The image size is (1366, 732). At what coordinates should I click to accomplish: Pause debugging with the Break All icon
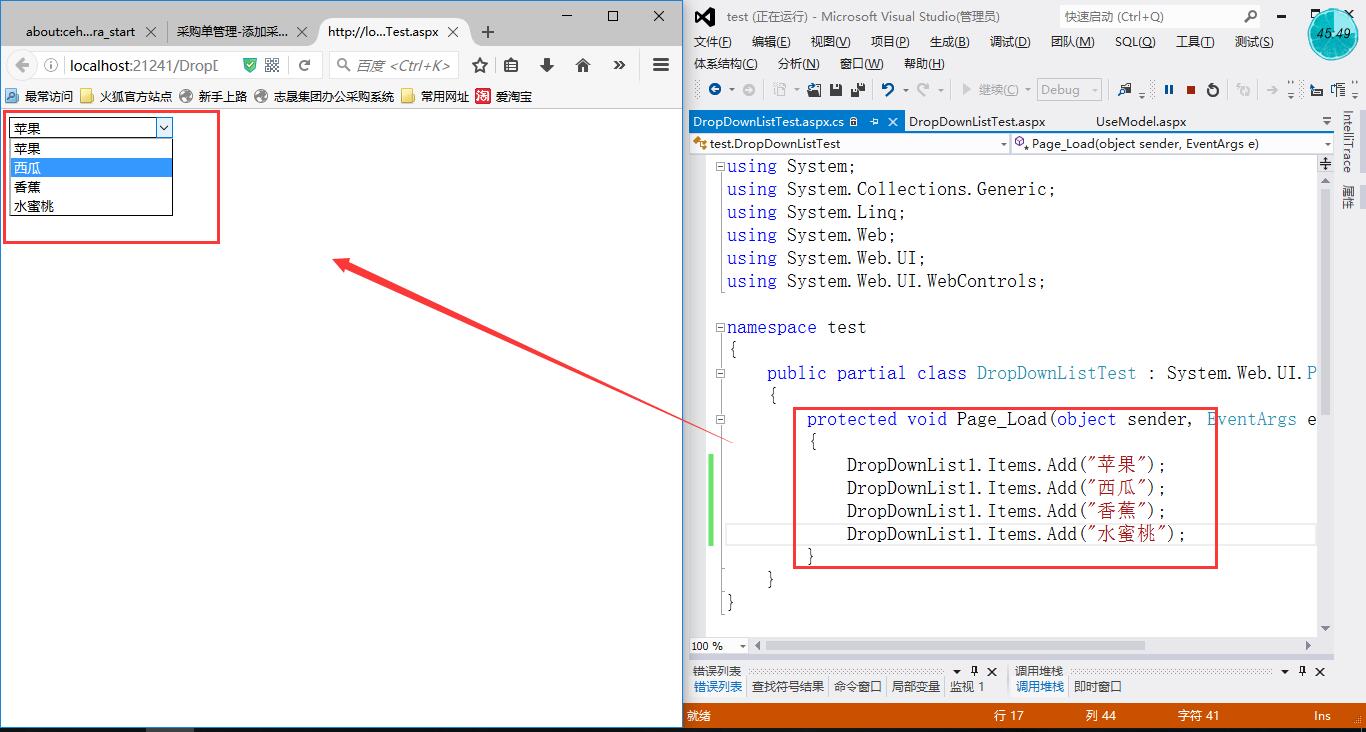click(1169, 90)
